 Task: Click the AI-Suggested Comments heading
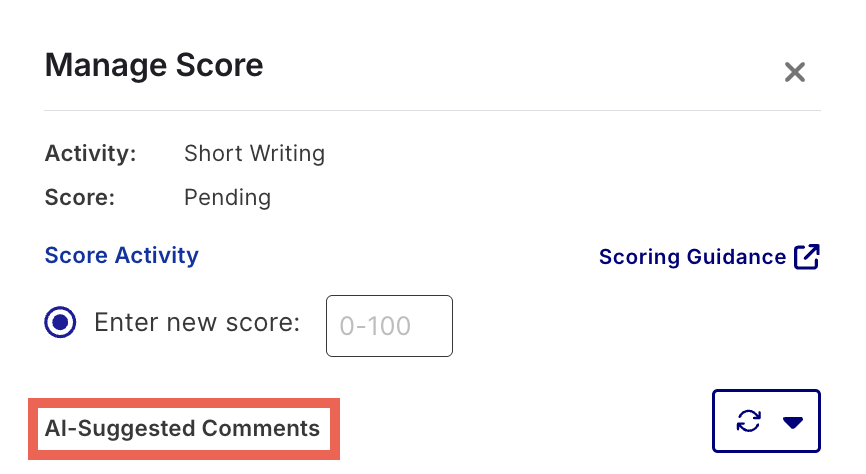tap(182, 429)
